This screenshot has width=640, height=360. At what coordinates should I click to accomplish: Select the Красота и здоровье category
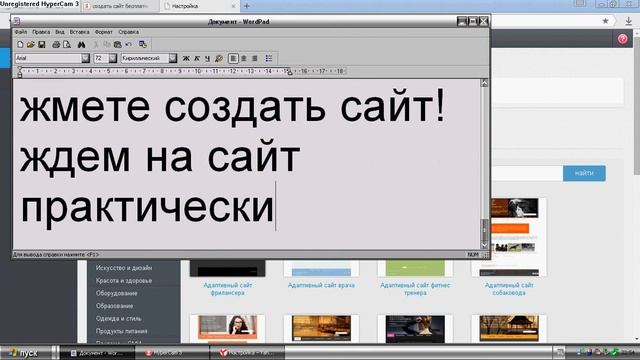(124, 280)
